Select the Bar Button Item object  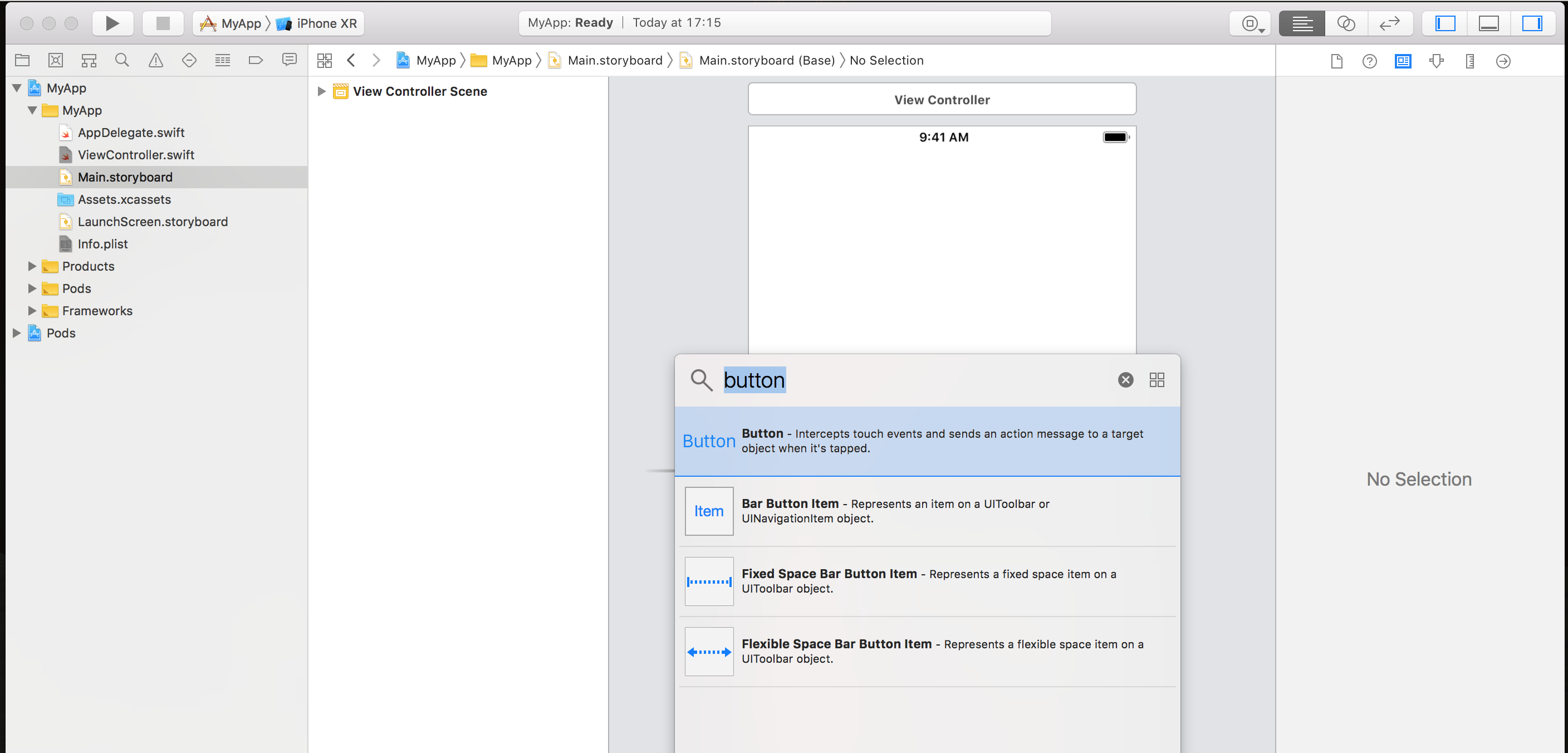pos(927,511)
